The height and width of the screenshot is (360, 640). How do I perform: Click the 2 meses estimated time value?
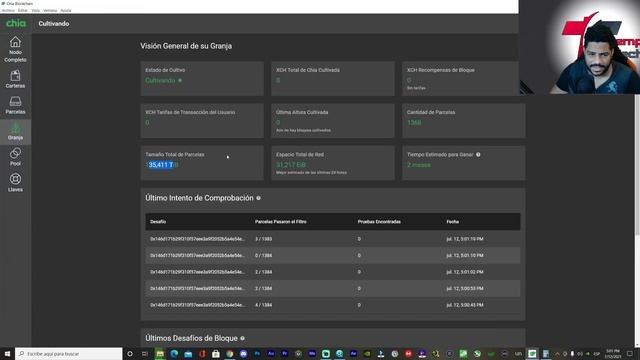419,165
